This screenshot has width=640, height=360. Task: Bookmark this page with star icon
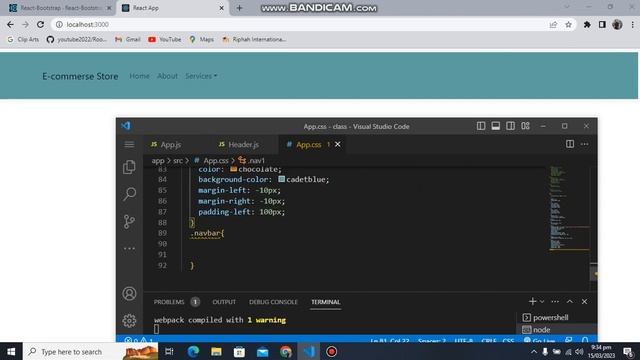click(568, 24)
